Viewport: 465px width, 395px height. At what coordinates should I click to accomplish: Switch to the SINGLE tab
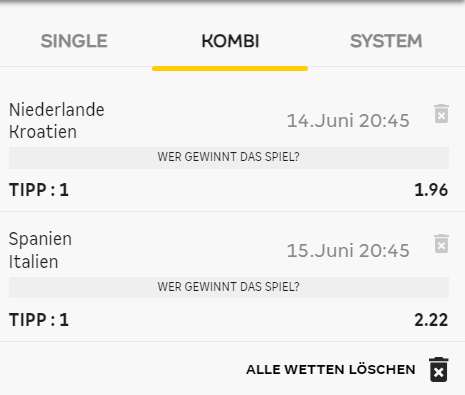(74, 41)
